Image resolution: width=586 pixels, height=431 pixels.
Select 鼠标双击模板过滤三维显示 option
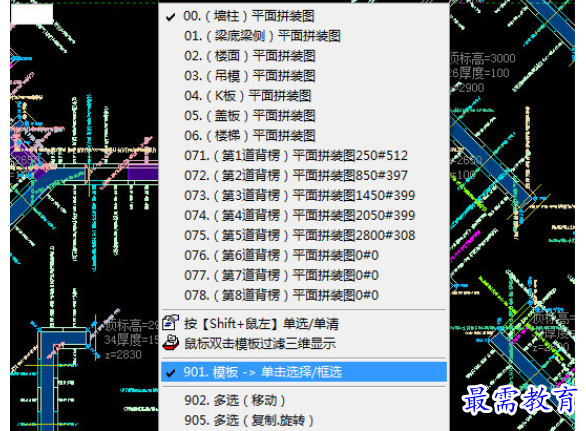[x=260, y=343]
